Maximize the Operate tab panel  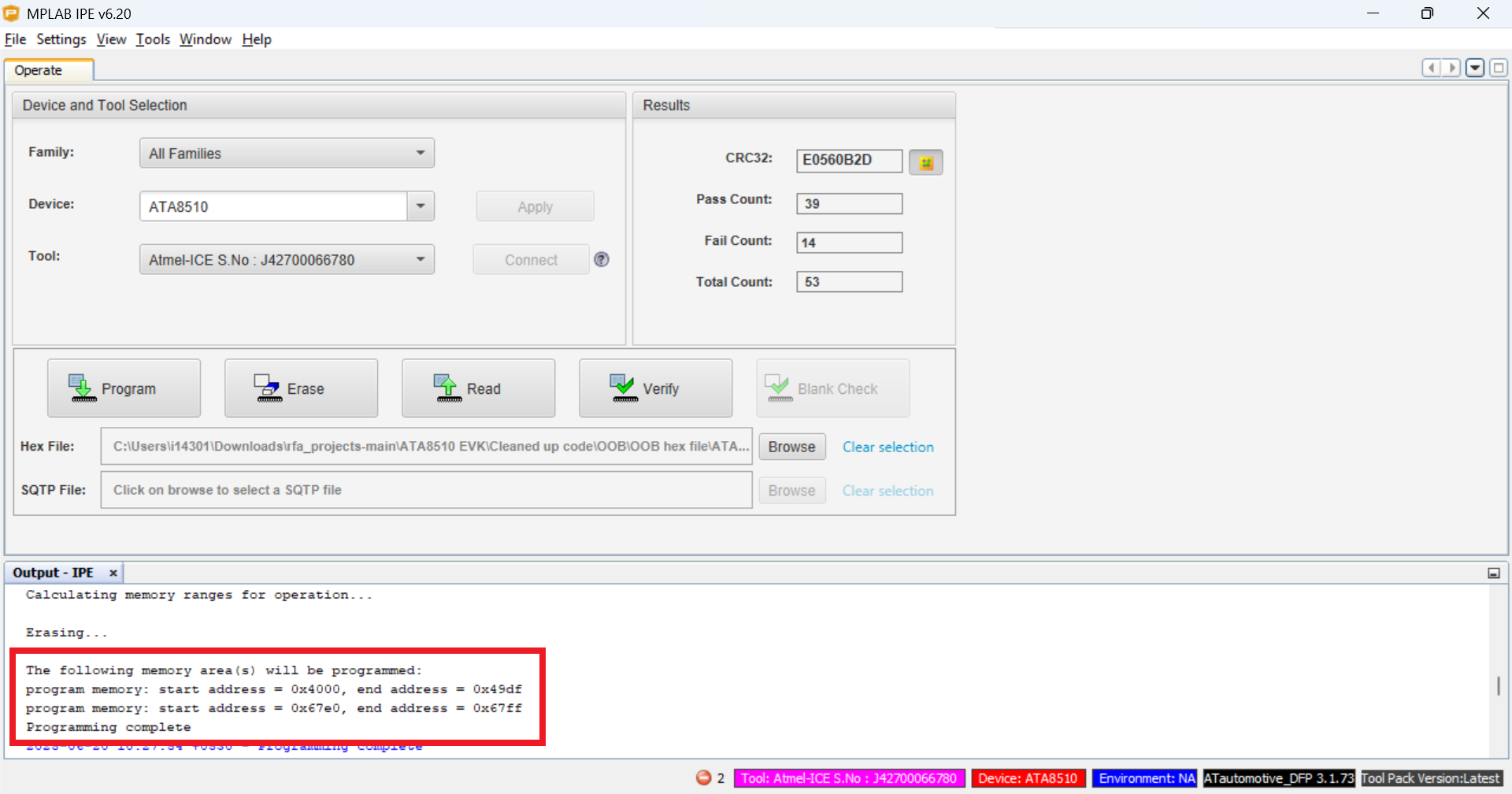pyautogui.click(x=1499, y=68)
